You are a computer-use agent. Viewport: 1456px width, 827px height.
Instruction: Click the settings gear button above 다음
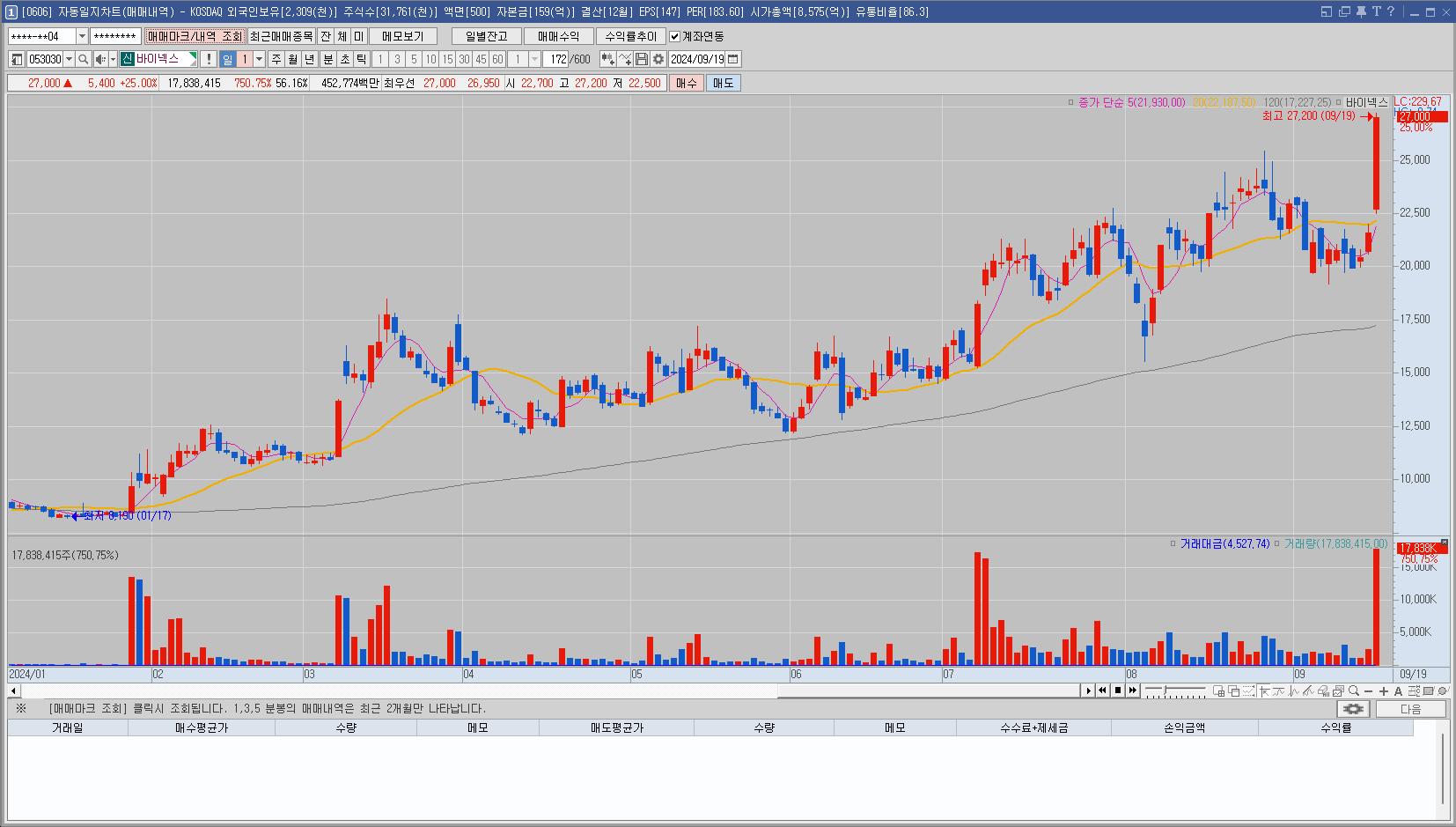point(1353,709)
